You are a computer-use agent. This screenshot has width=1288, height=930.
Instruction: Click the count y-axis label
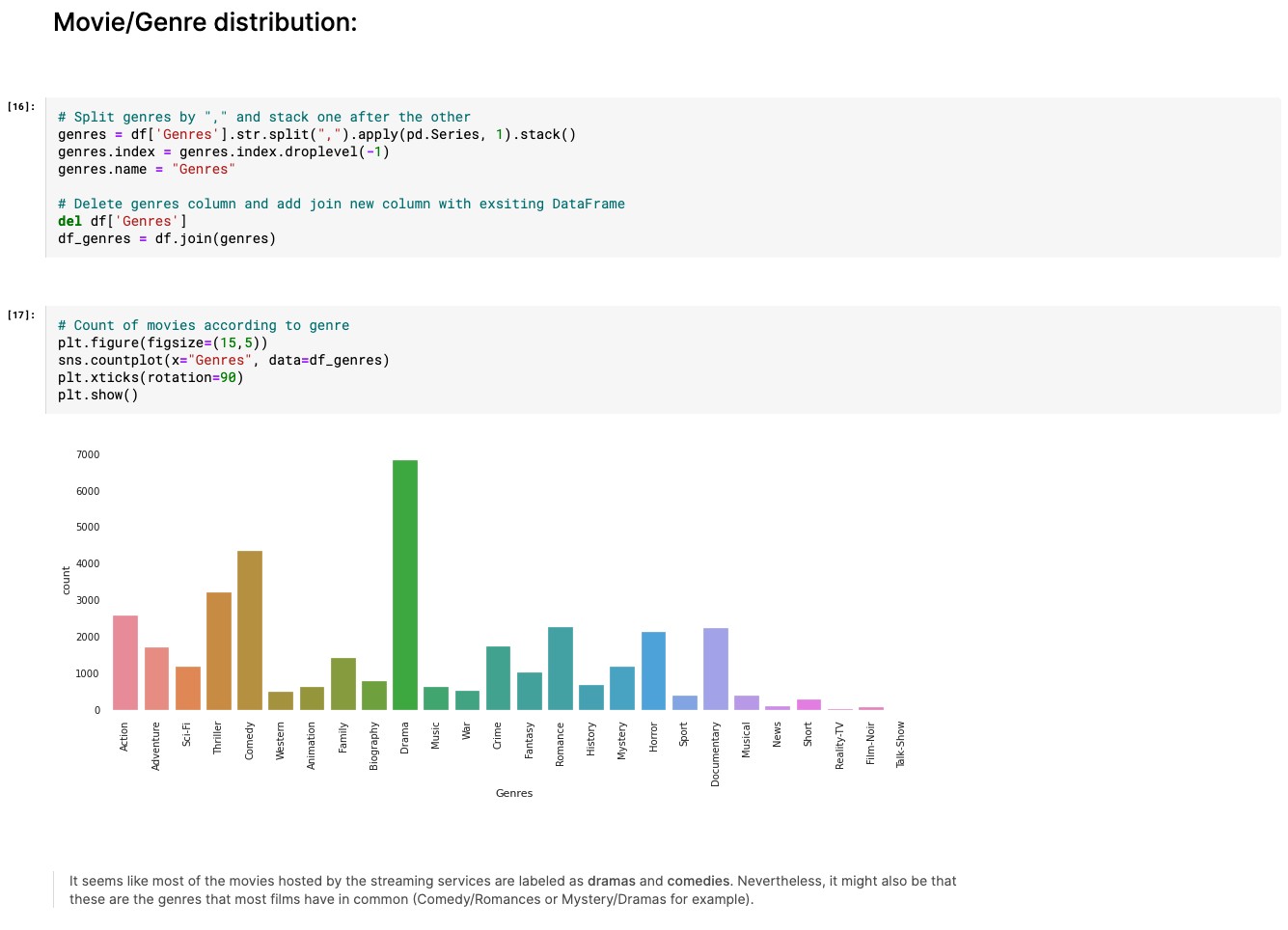pyautogui.click(x=65, y=579)
